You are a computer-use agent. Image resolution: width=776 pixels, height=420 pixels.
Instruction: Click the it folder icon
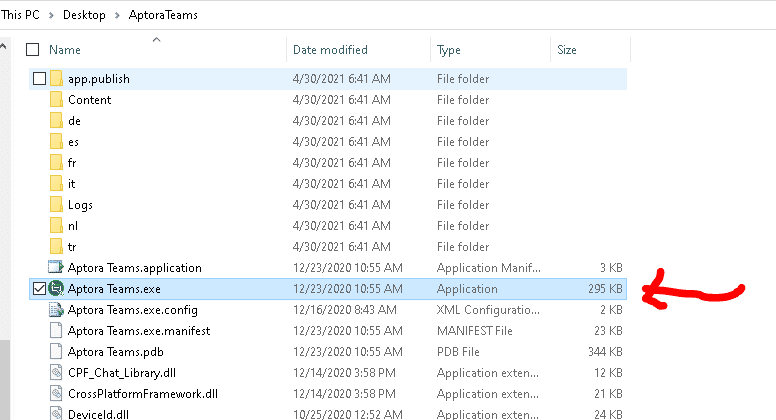56,184
